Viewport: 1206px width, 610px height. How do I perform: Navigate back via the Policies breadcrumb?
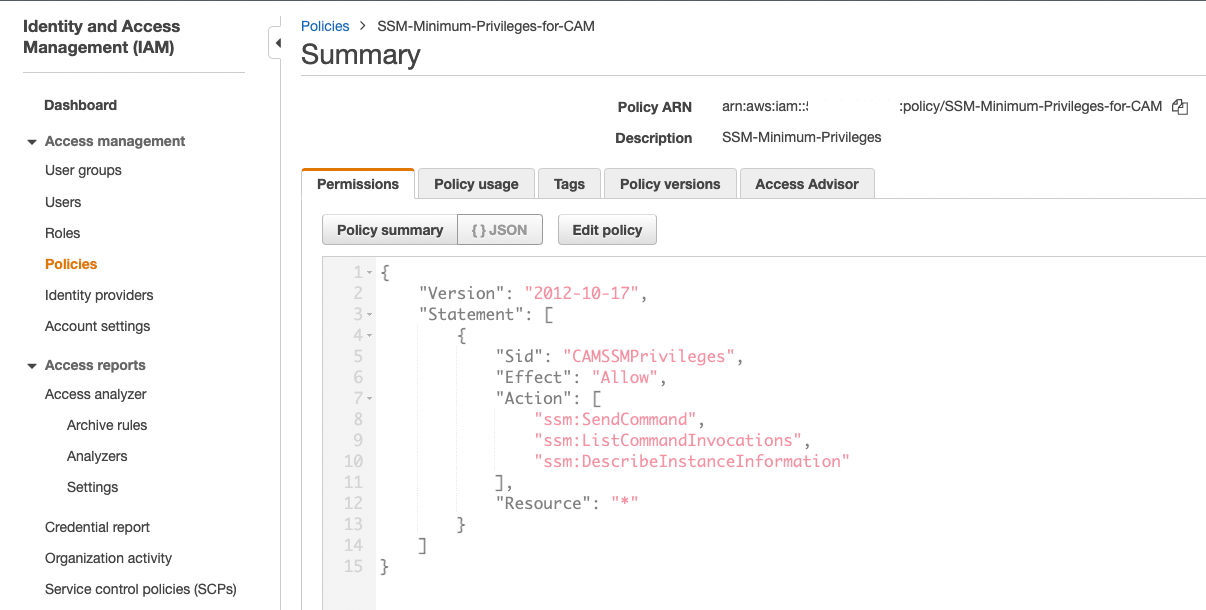pos(325,25)
